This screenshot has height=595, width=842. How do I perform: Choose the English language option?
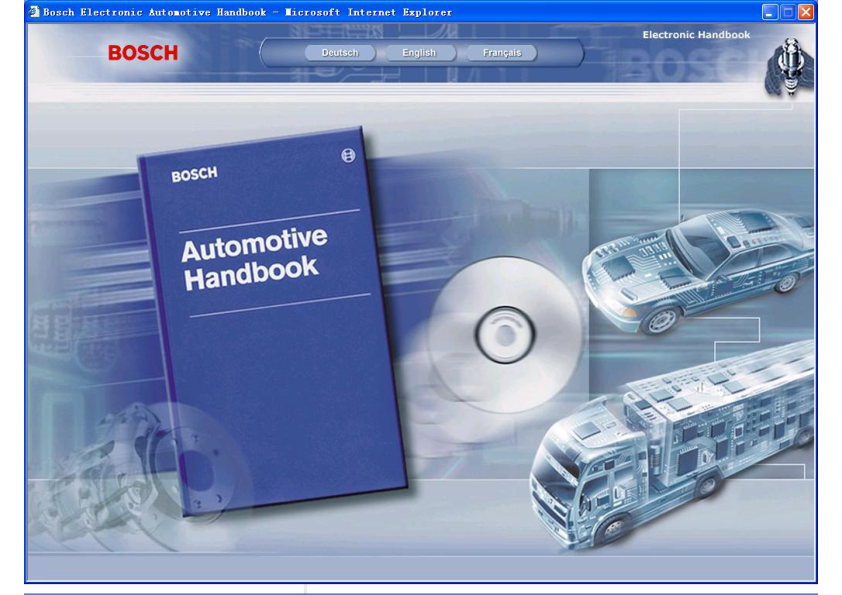pos(419,53)
